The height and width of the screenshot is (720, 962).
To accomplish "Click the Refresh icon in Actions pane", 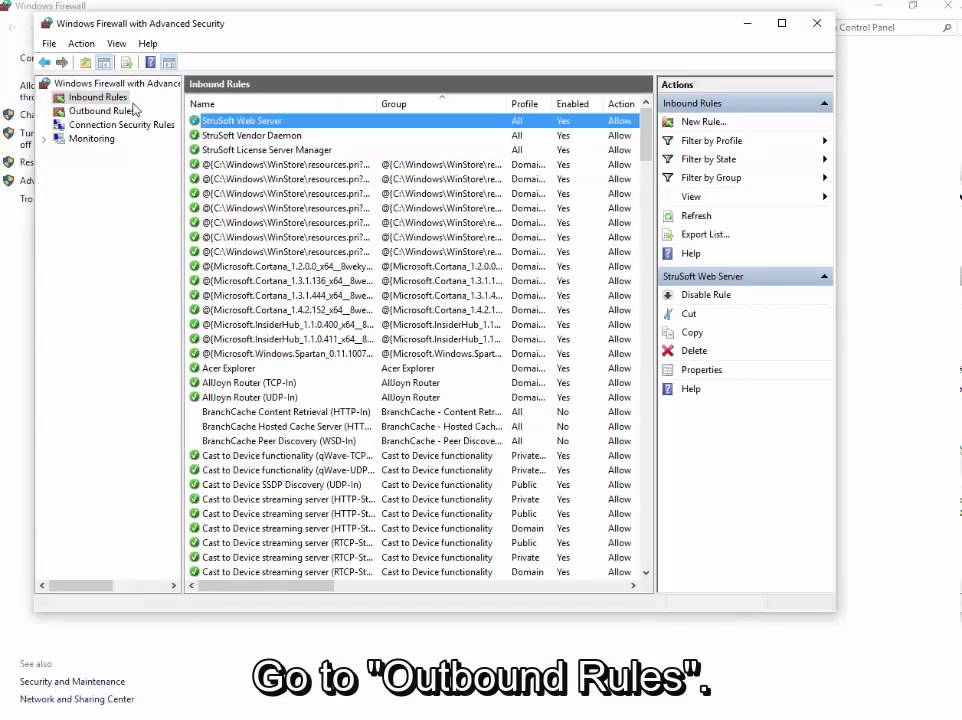I will (668, 216).
